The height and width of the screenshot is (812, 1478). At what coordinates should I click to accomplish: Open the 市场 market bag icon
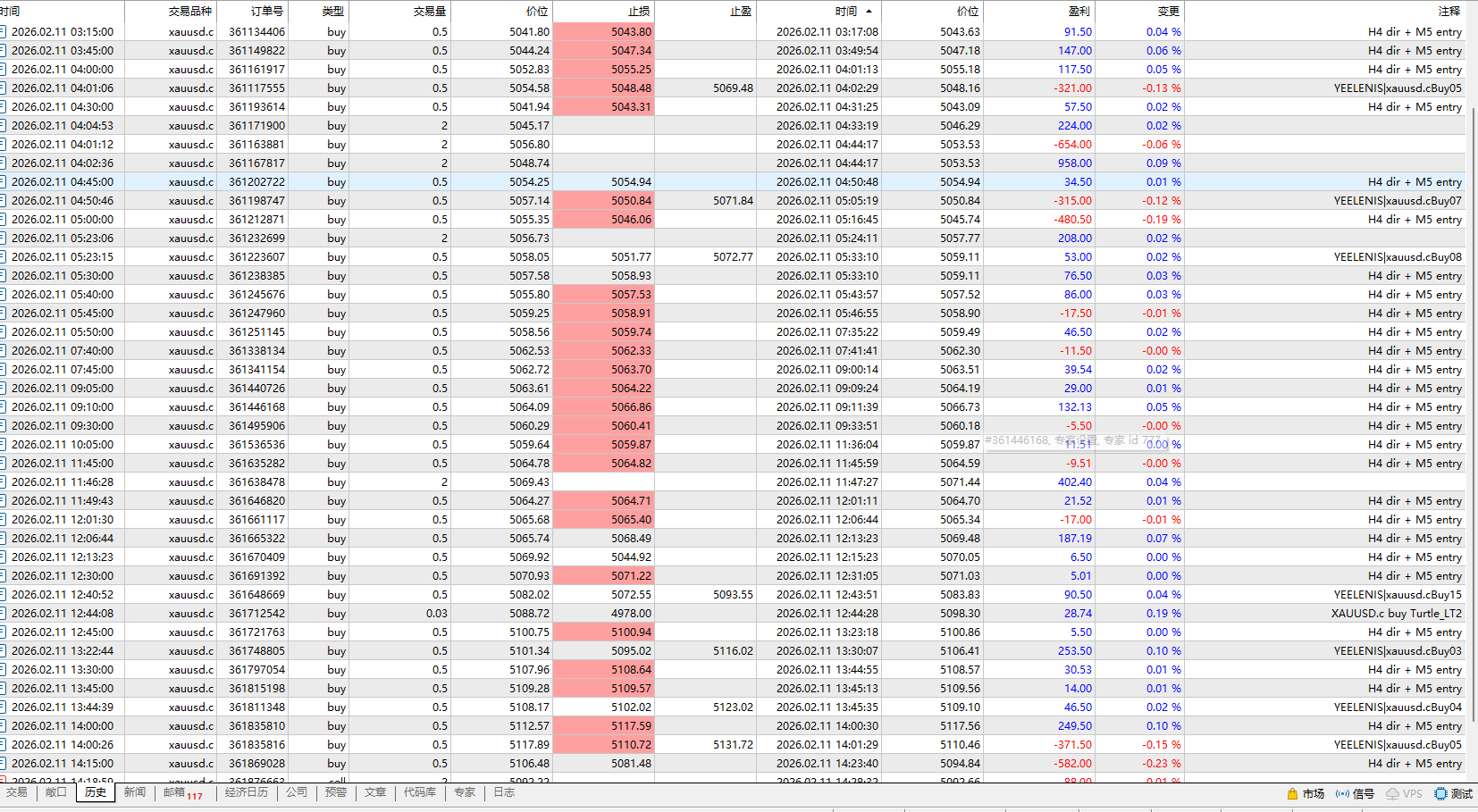[1292, 793]
